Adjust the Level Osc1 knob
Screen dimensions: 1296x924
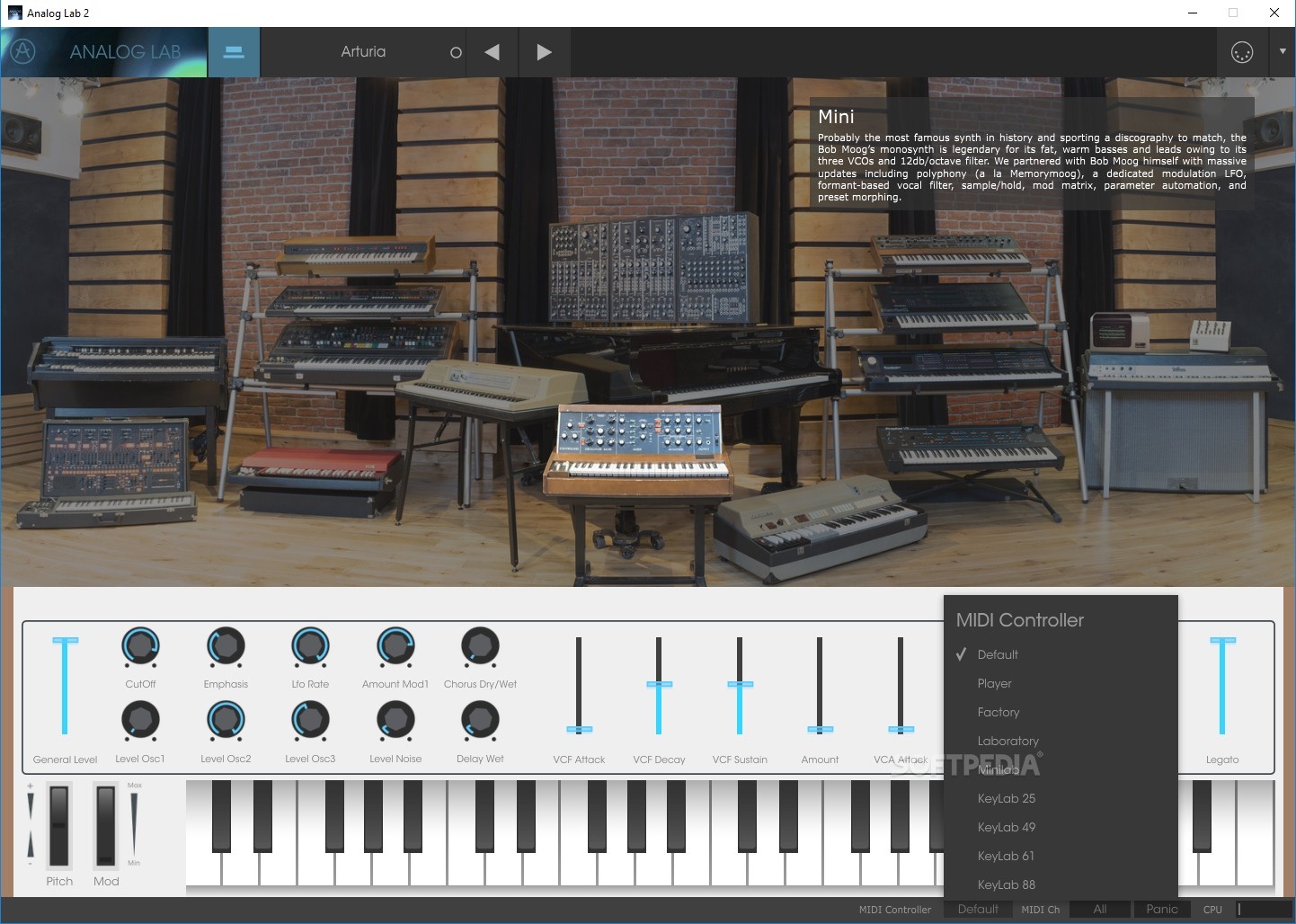[140, 720]
